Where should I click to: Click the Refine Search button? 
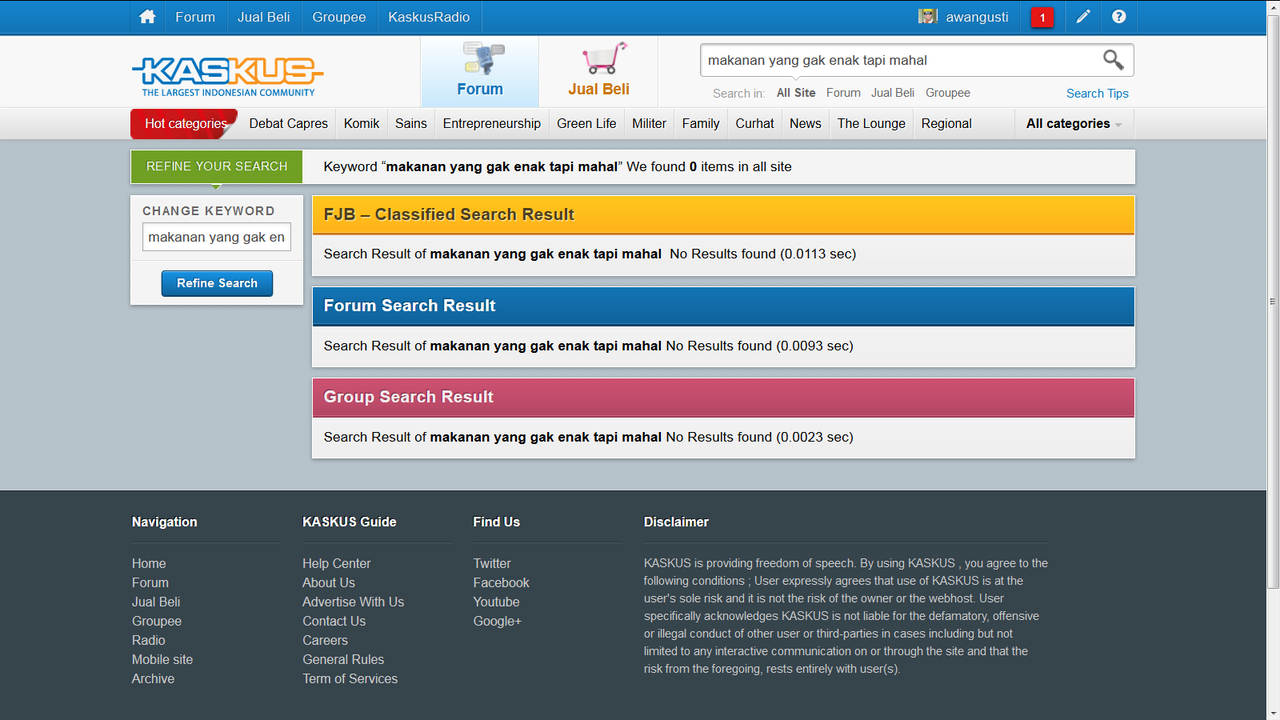pyautogui.click(x=217, y=283)
